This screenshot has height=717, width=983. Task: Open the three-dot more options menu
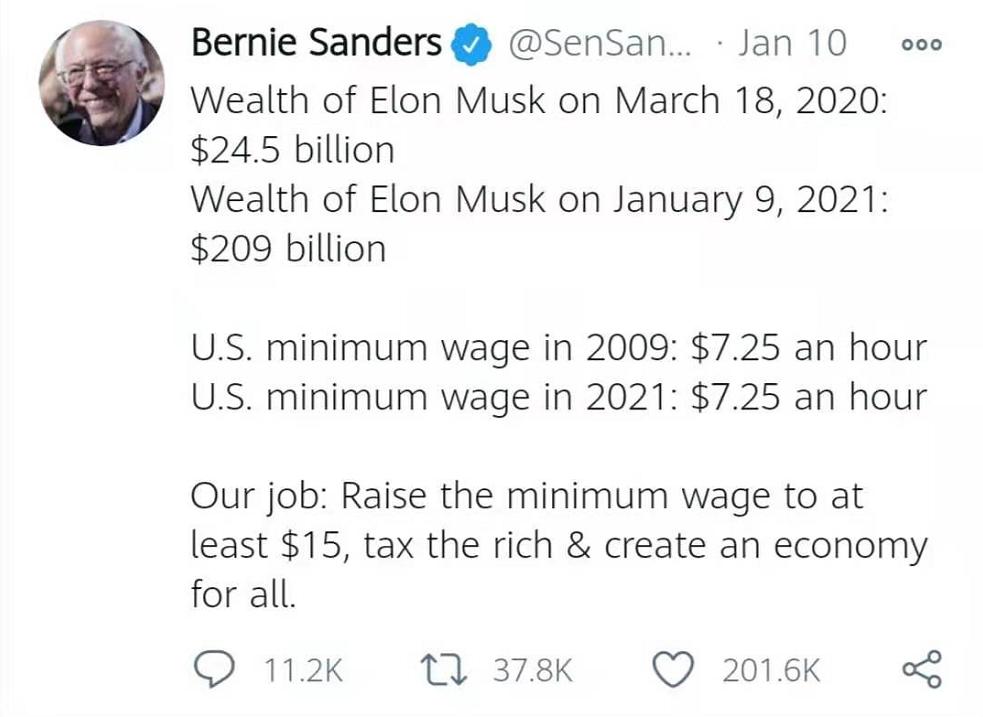920,45
